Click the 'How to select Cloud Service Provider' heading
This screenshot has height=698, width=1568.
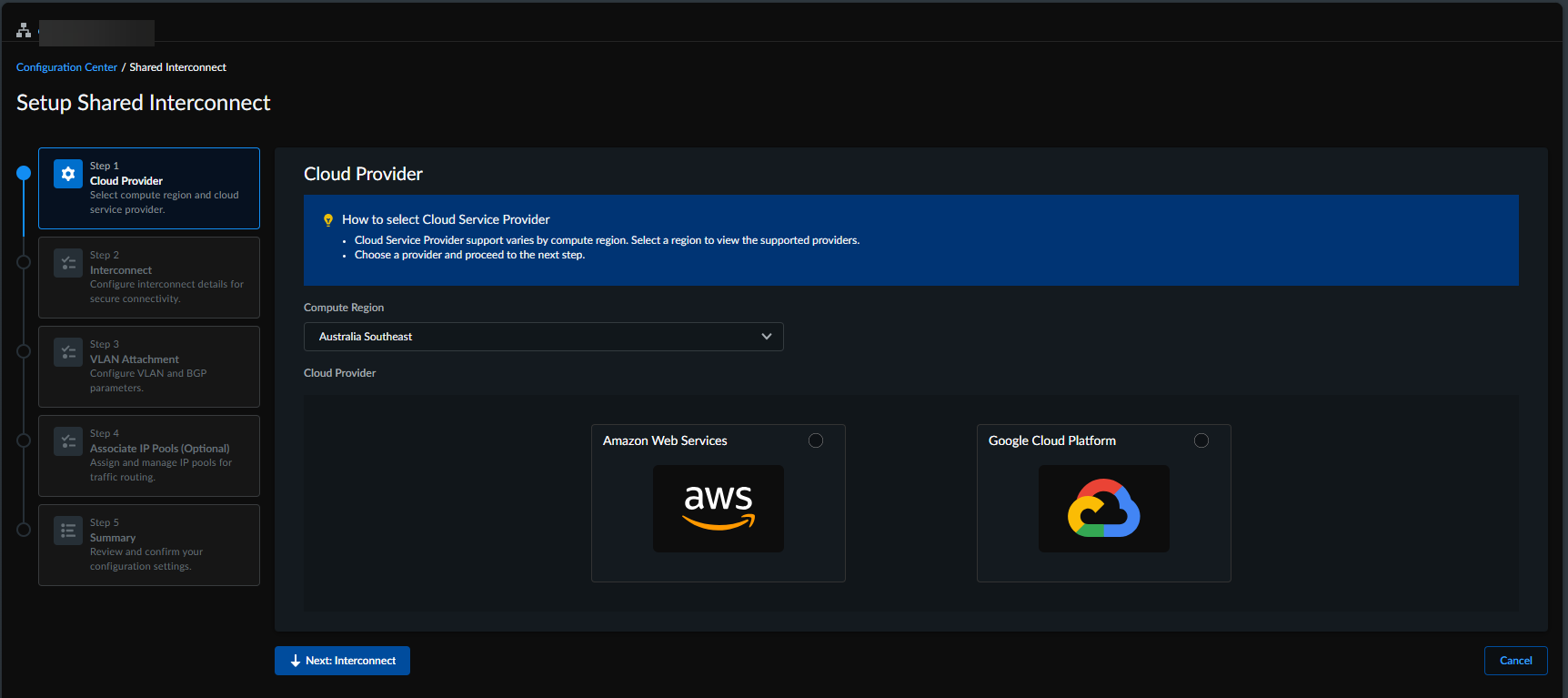coord(446,219)
